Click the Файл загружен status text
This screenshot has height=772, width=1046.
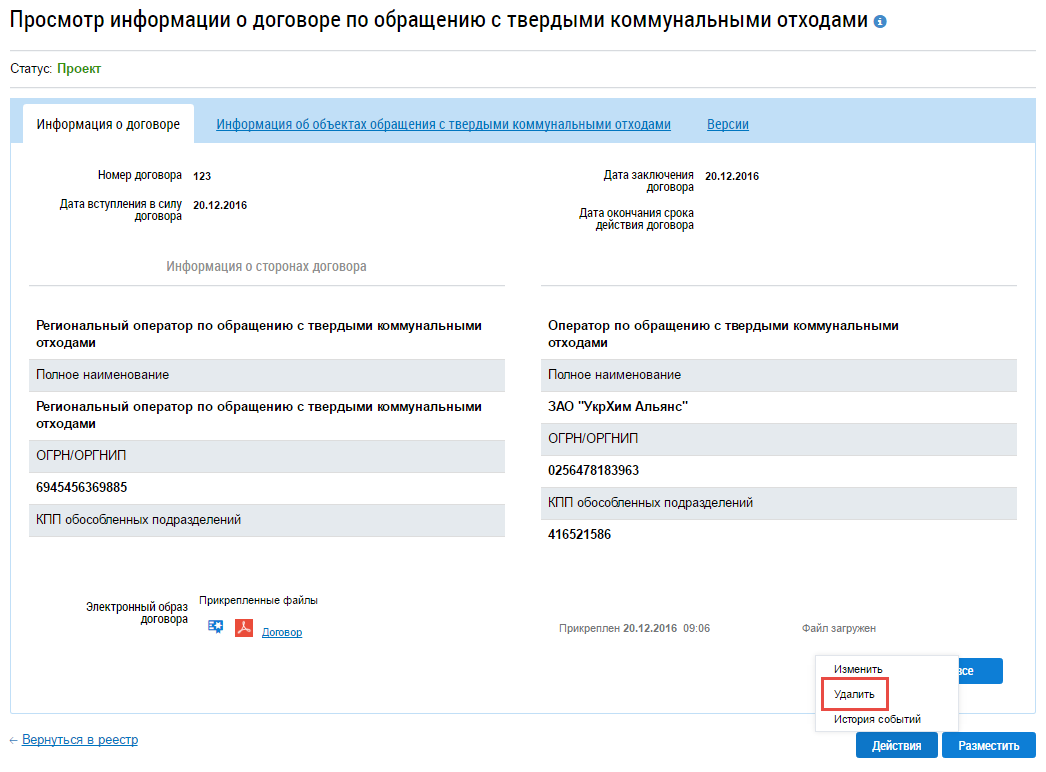pyautogui.click(x=839, y=628)
